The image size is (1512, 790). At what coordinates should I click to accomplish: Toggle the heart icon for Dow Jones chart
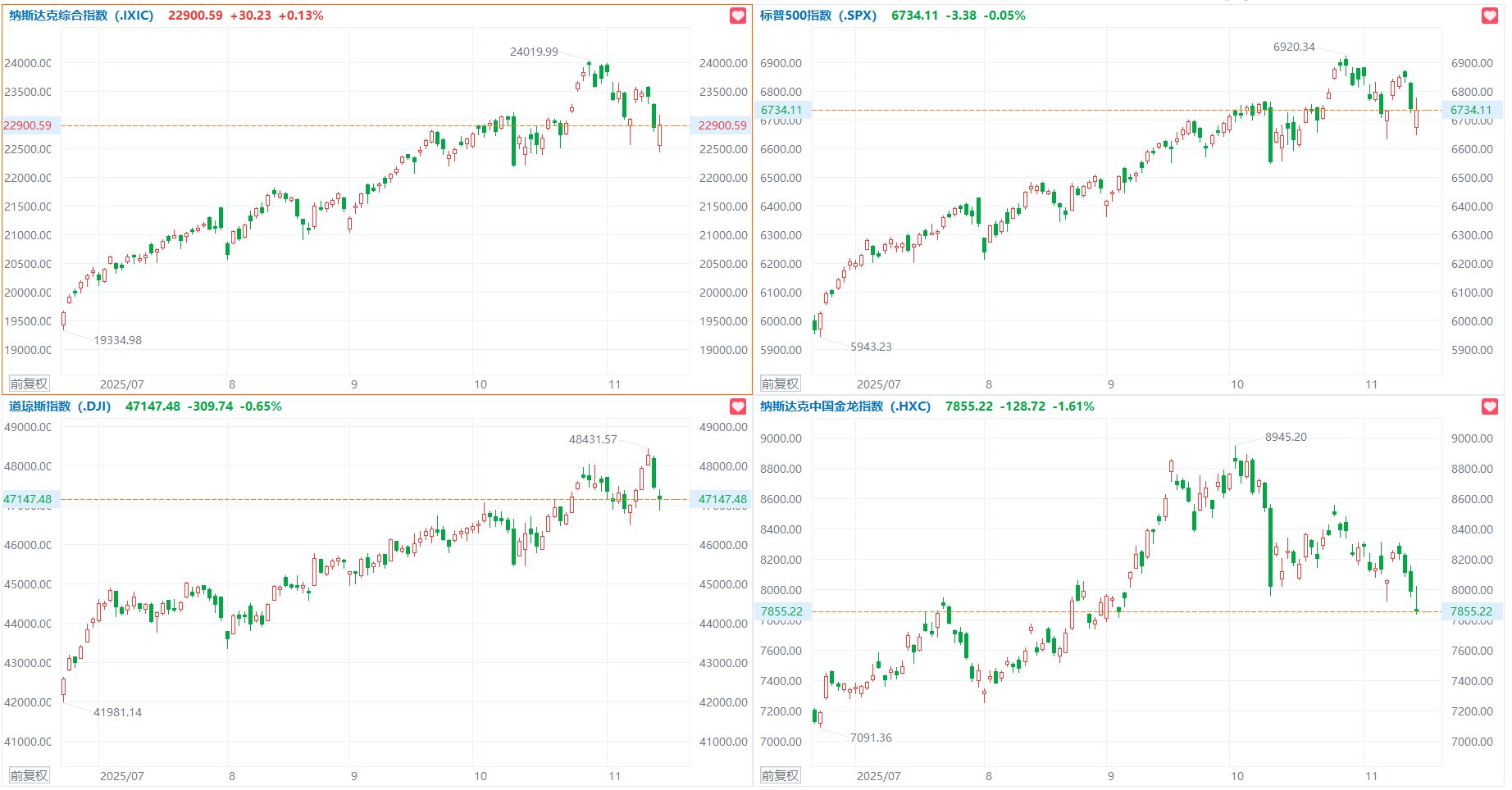(738, 406)
